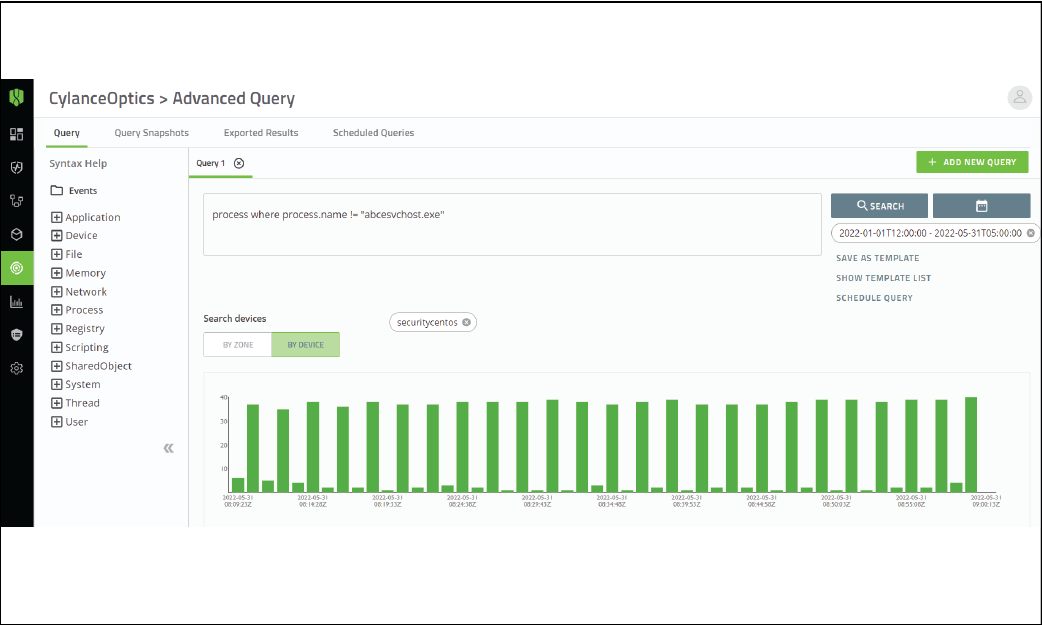Expand the Application node
Viewport: 1042px width, 625px height.
coord(56,217)
